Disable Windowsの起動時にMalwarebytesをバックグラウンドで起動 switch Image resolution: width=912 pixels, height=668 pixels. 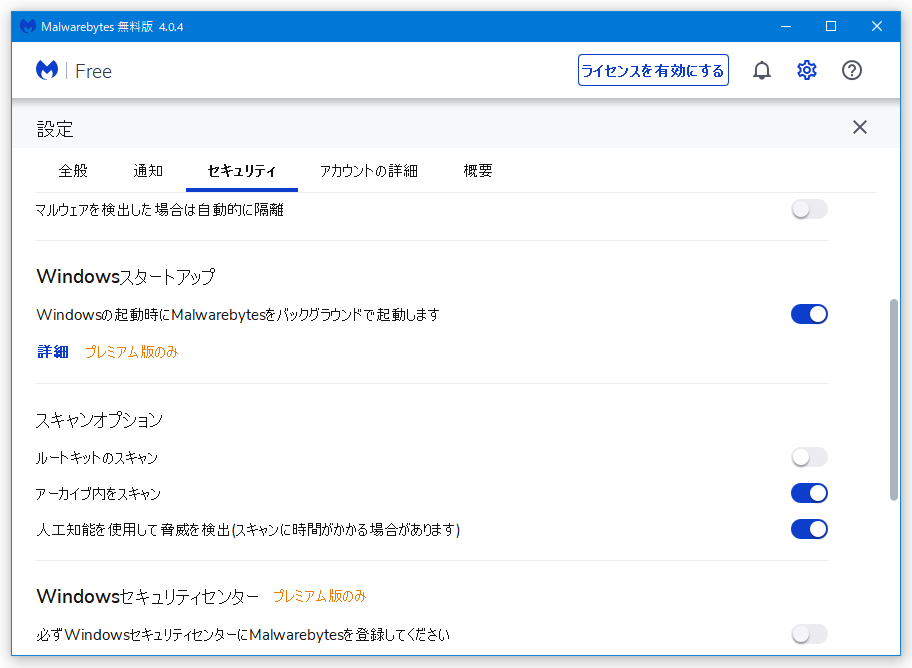(x=809, y=314)
